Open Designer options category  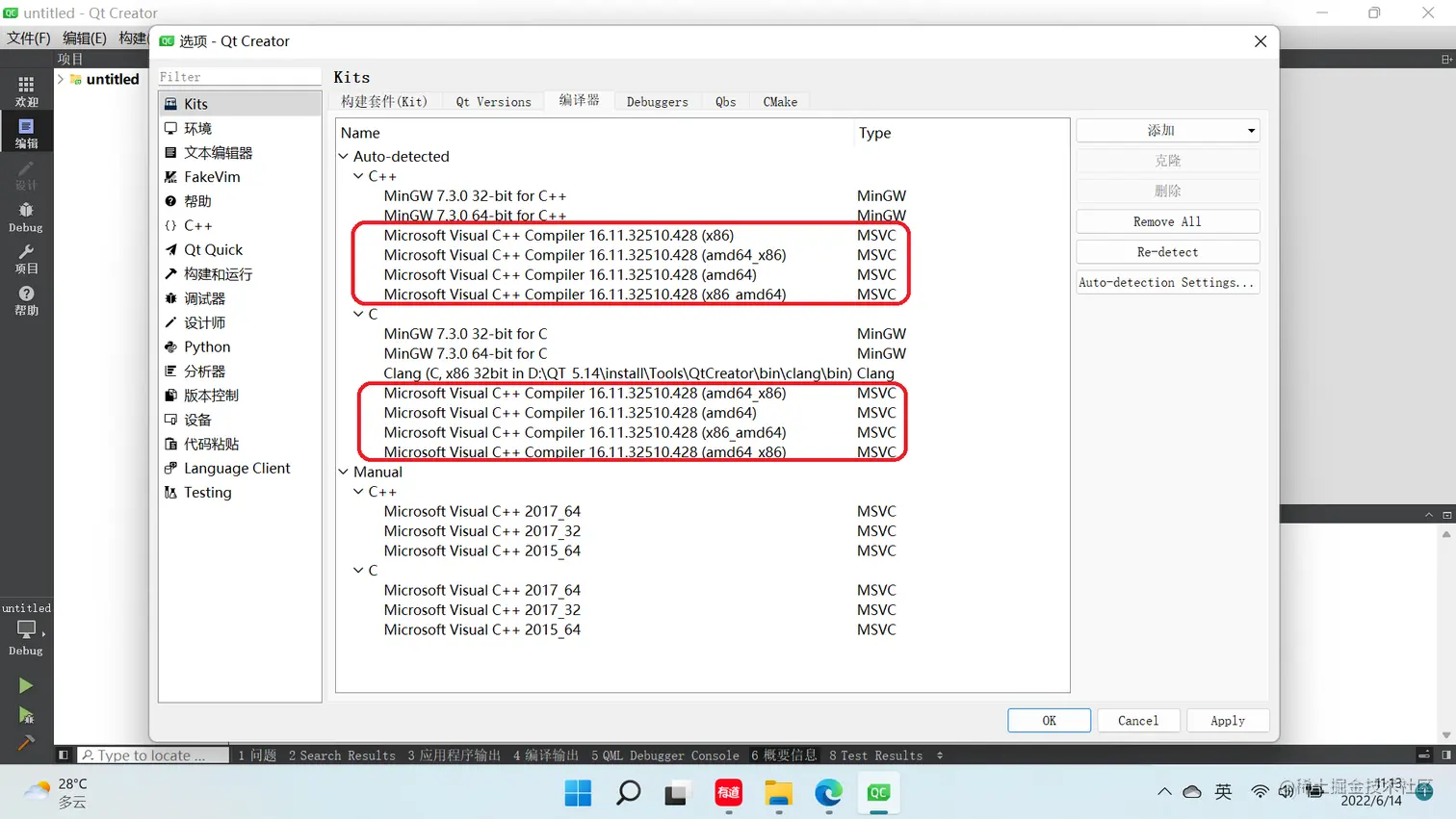[x=240, y=322]
